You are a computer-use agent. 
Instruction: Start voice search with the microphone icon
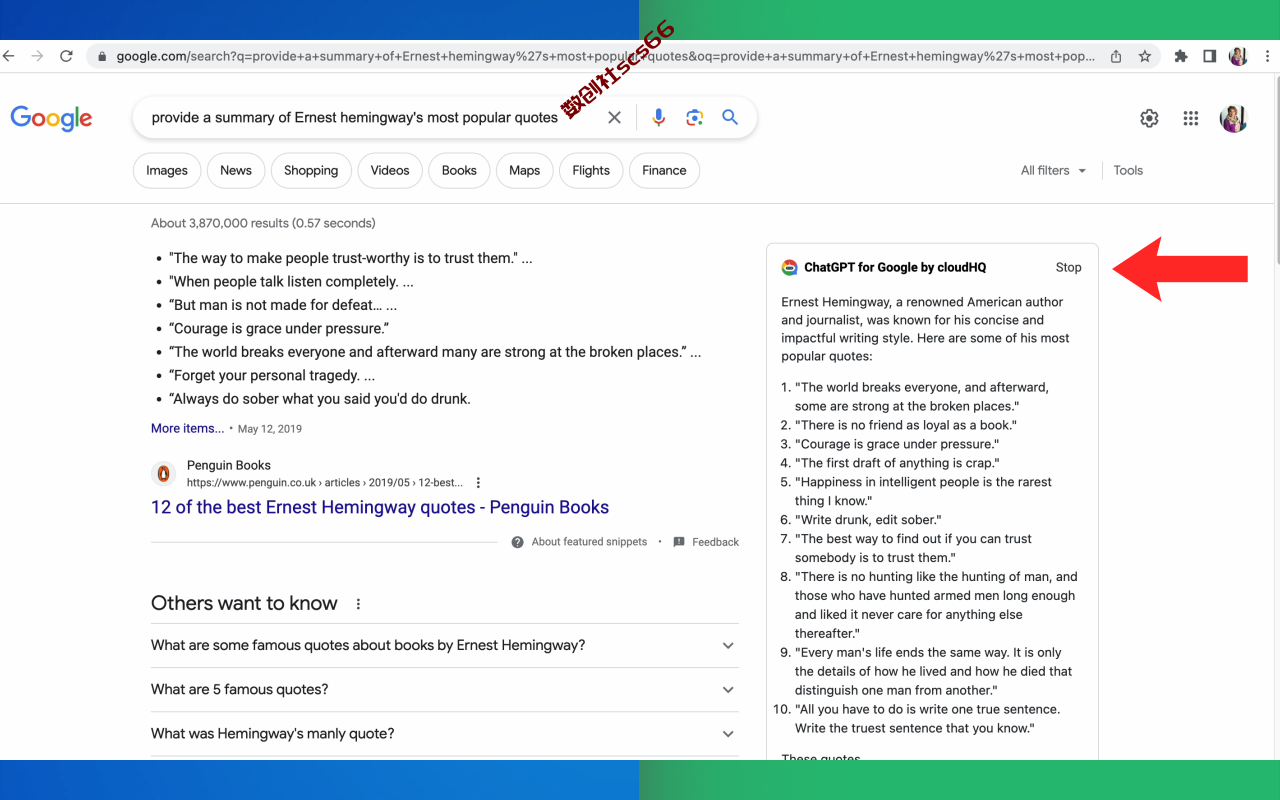(x=658, y=118)
